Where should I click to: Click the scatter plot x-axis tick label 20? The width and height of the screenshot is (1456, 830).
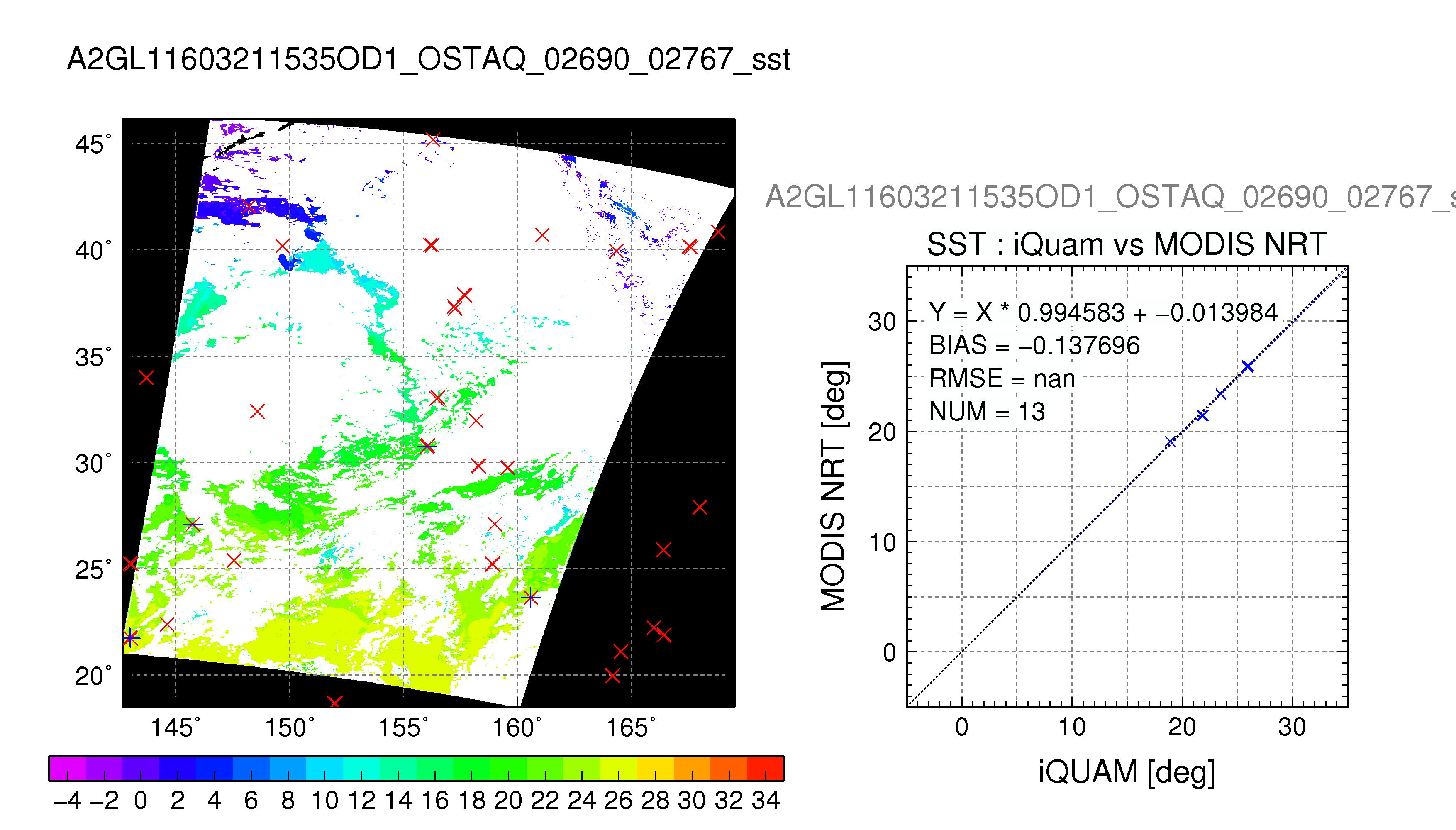tap(1182, 727)
